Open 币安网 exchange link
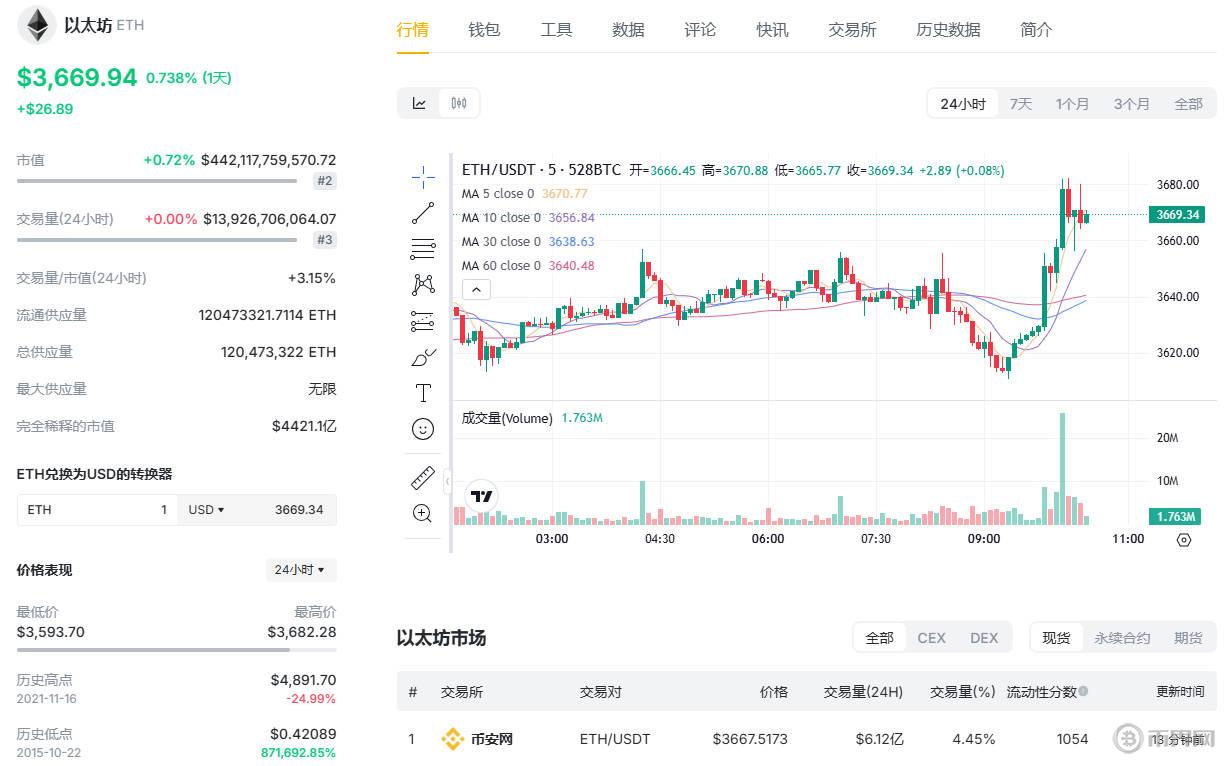 point(491,739)
